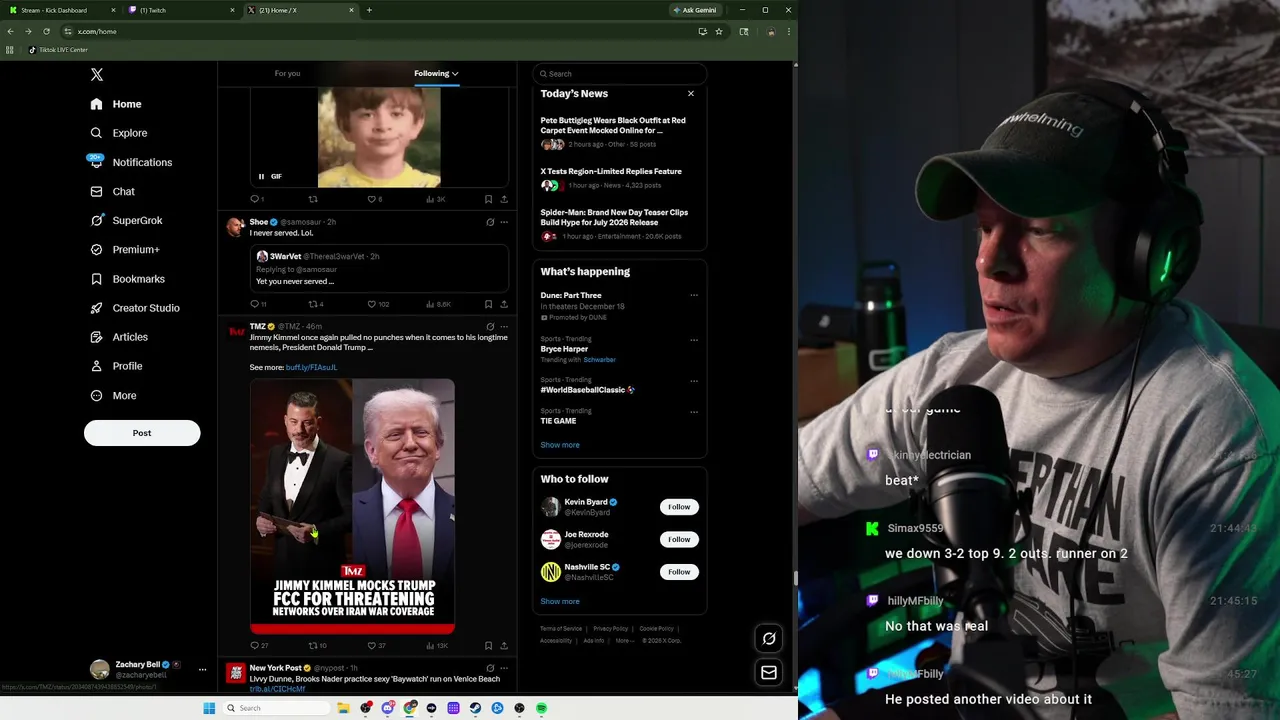
Task: Open options for #WorldBaseballClassic trend
Action: click(694, 381)
